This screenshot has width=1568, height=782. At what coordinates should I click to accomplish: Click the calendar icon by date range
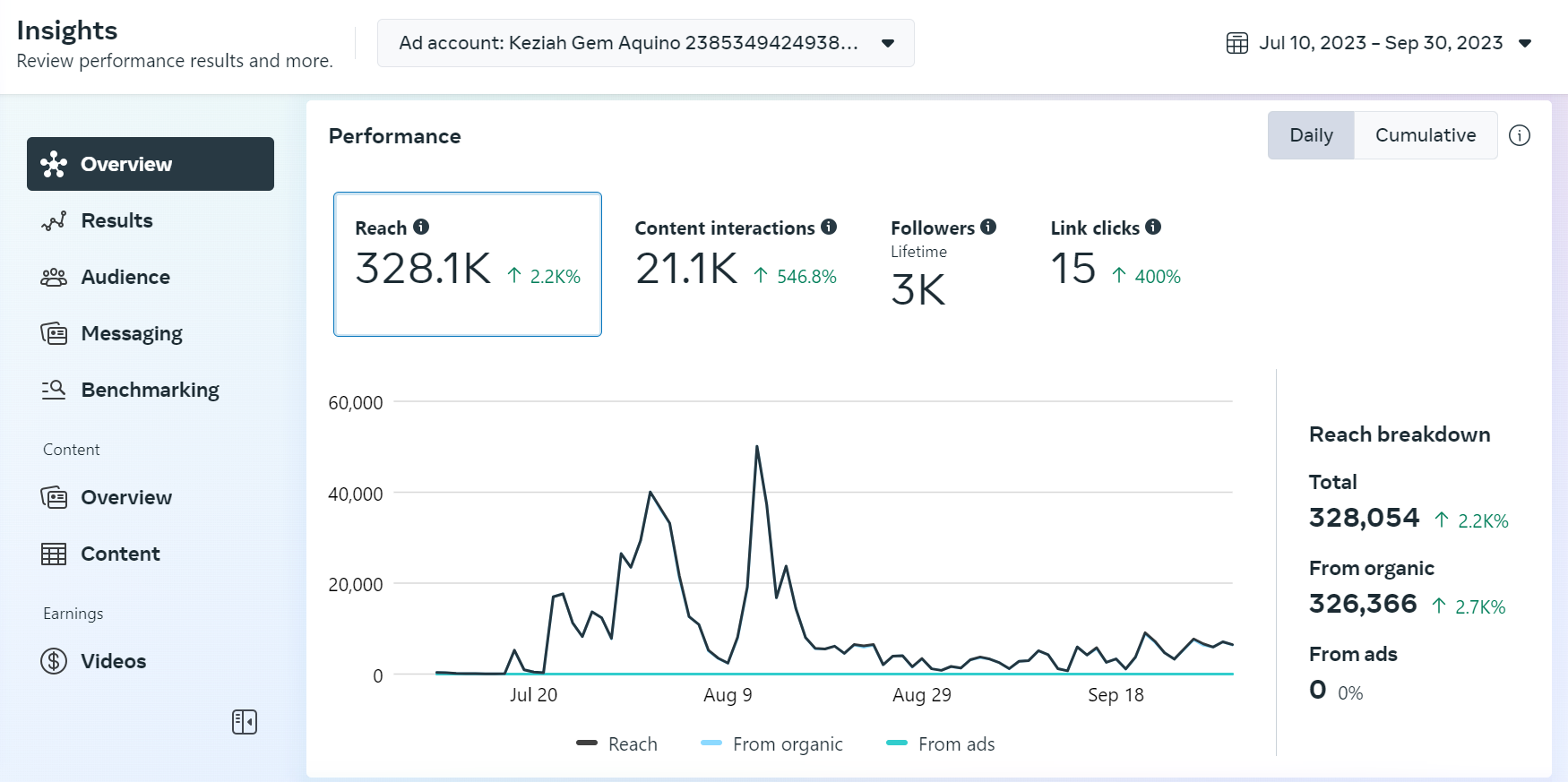1237,43
